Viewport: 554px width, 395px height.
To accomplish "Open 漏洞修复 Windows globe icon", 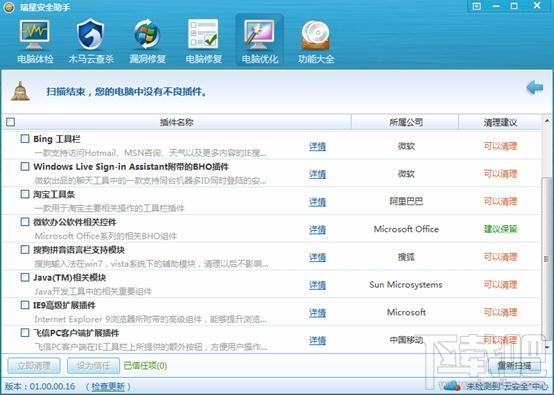I will point(147,35).
